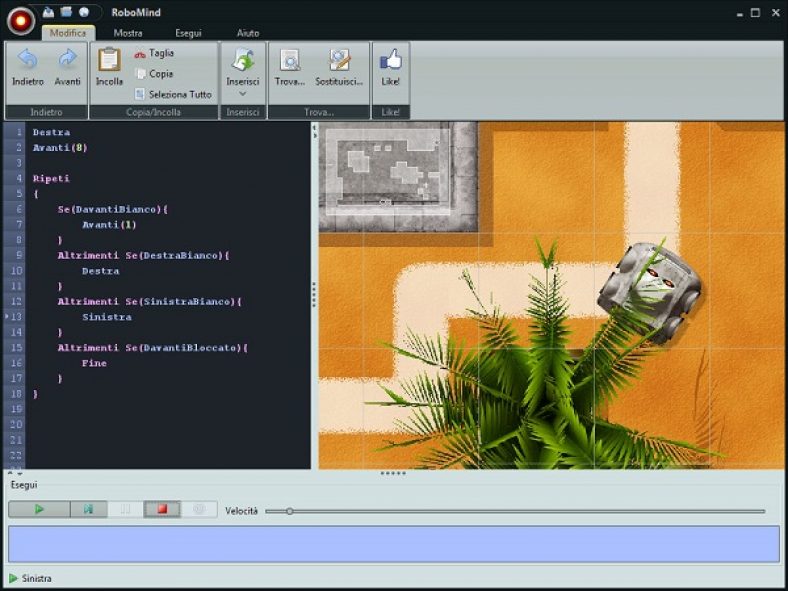Switch to the Mostra ribbon tab
The width and height of the screenshot is (788, 591).
127,33
